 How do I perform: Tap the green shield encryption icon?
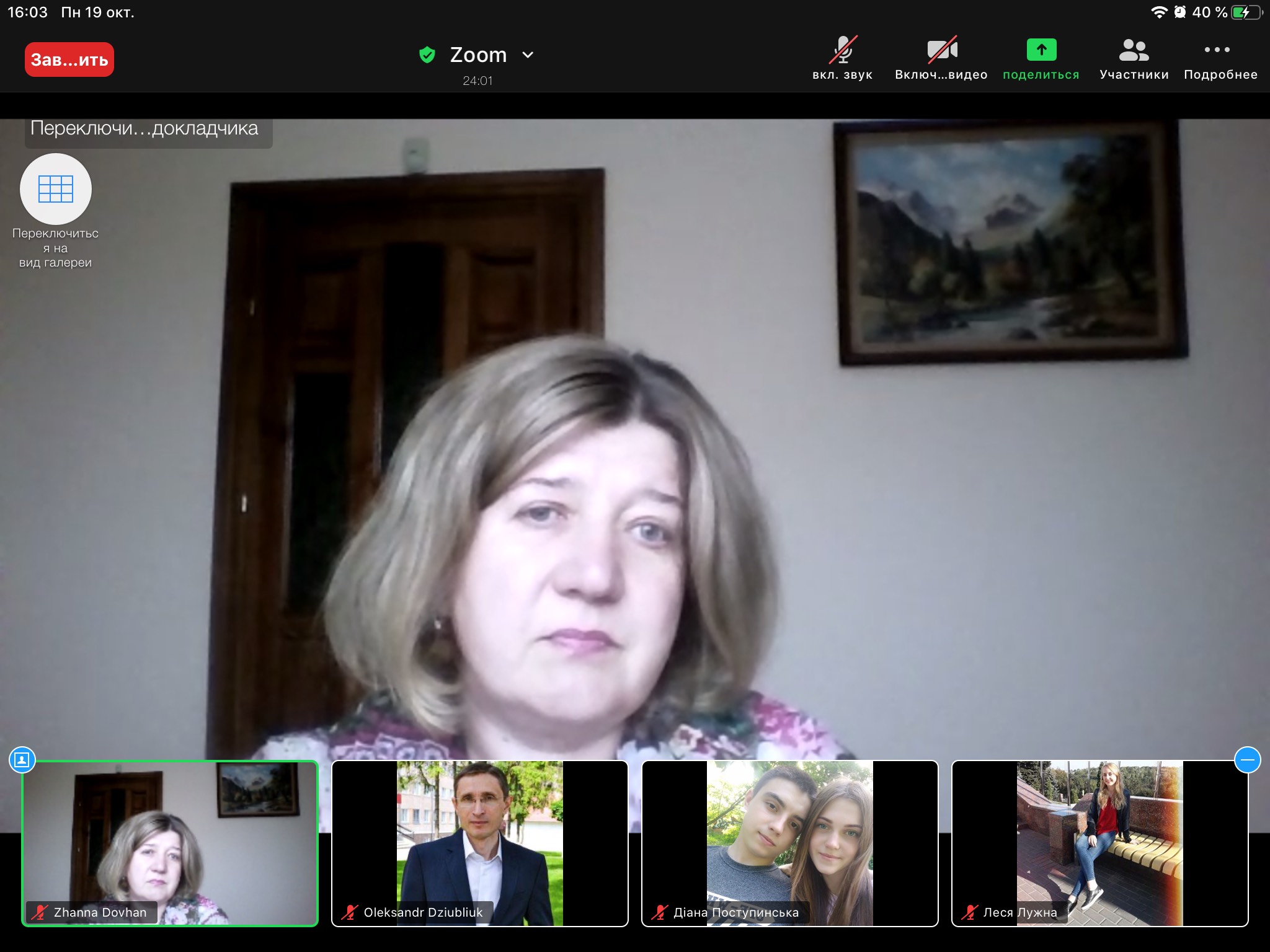tap(427, 55)
